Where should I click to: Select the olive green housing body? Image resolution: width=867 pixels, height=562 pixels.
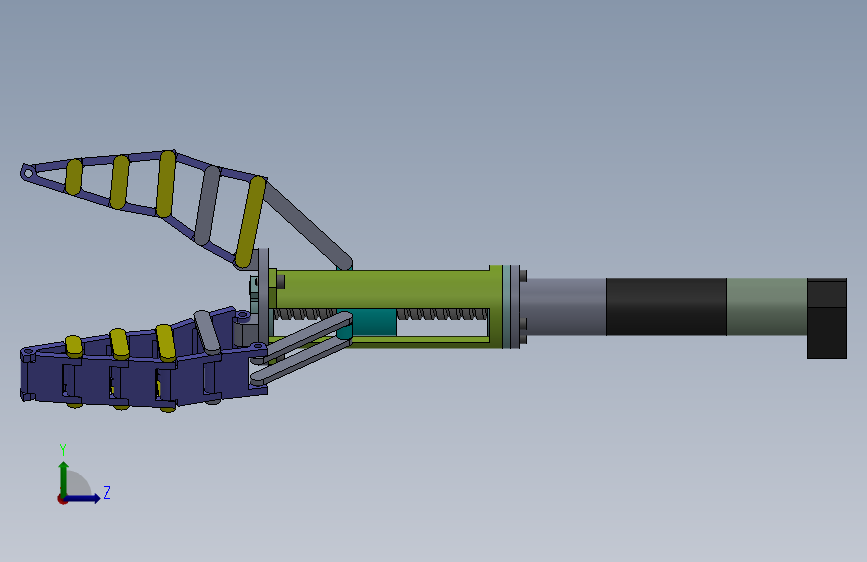click(387, 289)
